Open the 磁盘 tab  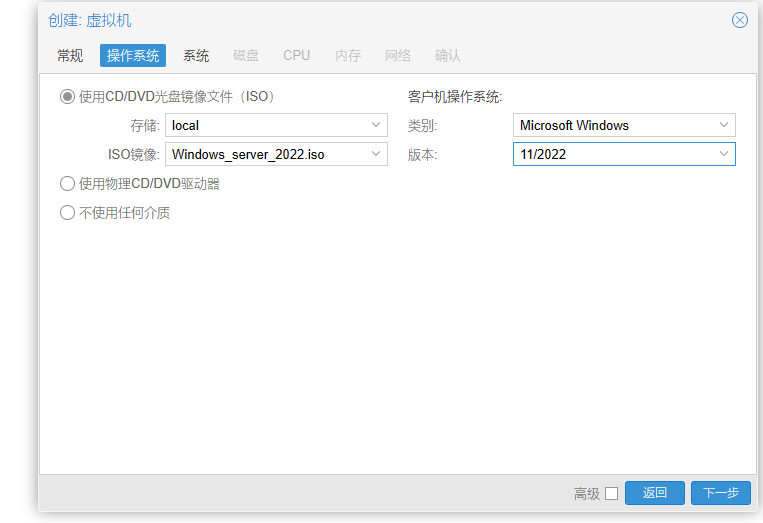246,55
